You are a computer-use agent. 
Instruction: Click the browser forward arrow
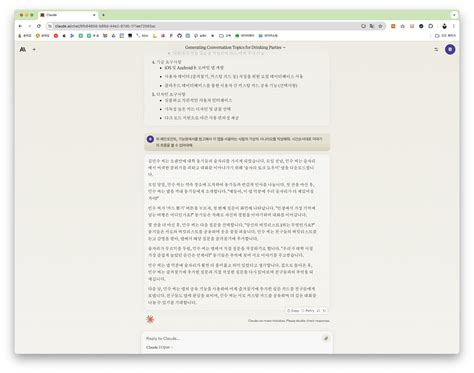pos(29,26)
